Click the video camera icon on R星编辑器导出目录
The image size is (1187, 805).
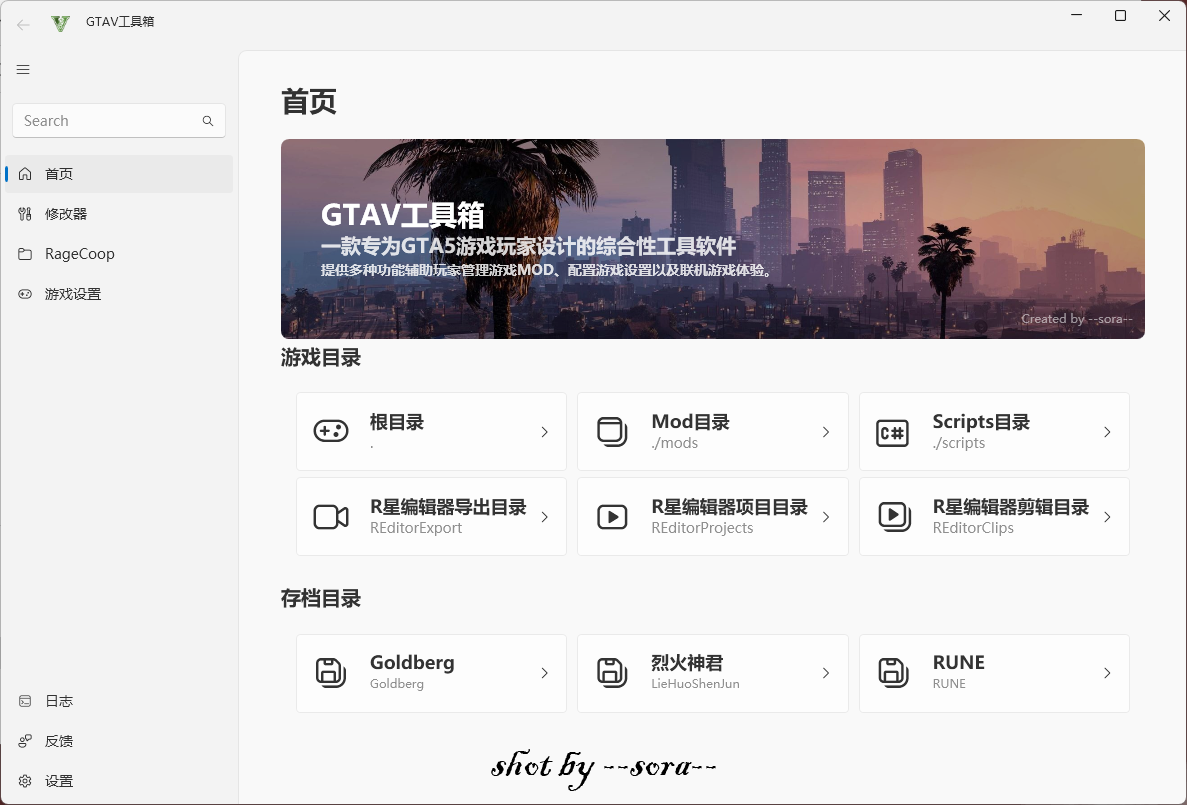(x=331, y=517)
